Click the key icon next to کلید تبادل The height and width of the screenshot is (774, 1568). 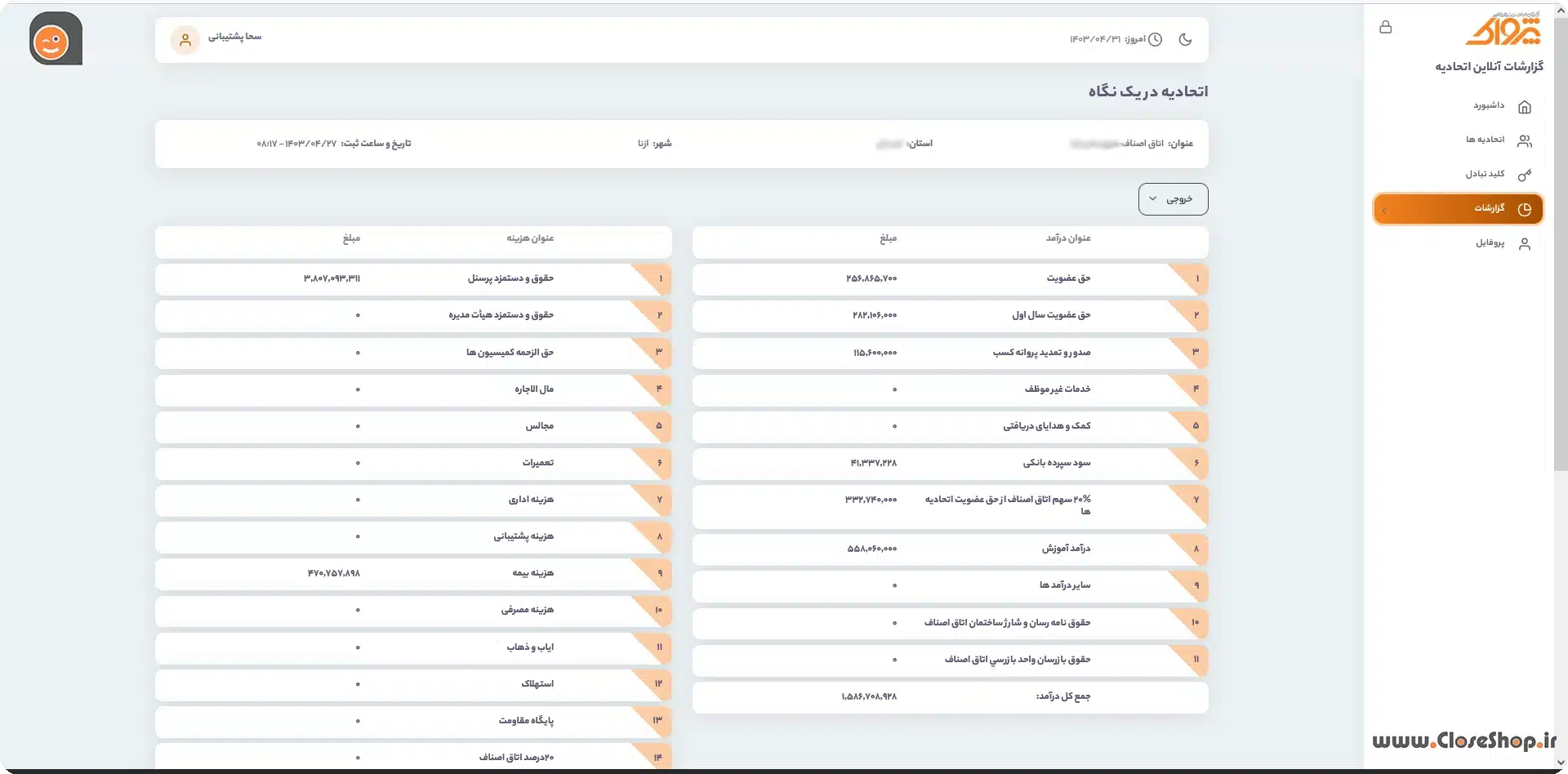coord(1524,175)
